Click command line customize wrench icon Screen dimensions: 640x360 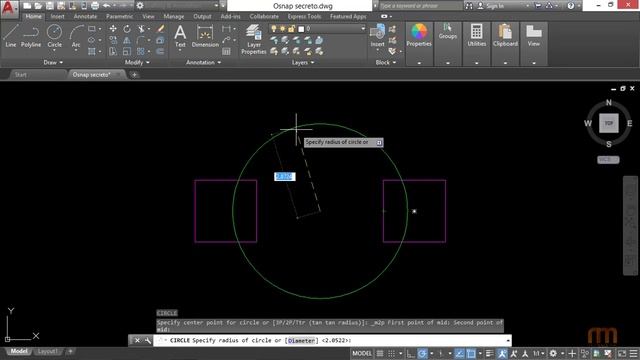coord(147,340)
